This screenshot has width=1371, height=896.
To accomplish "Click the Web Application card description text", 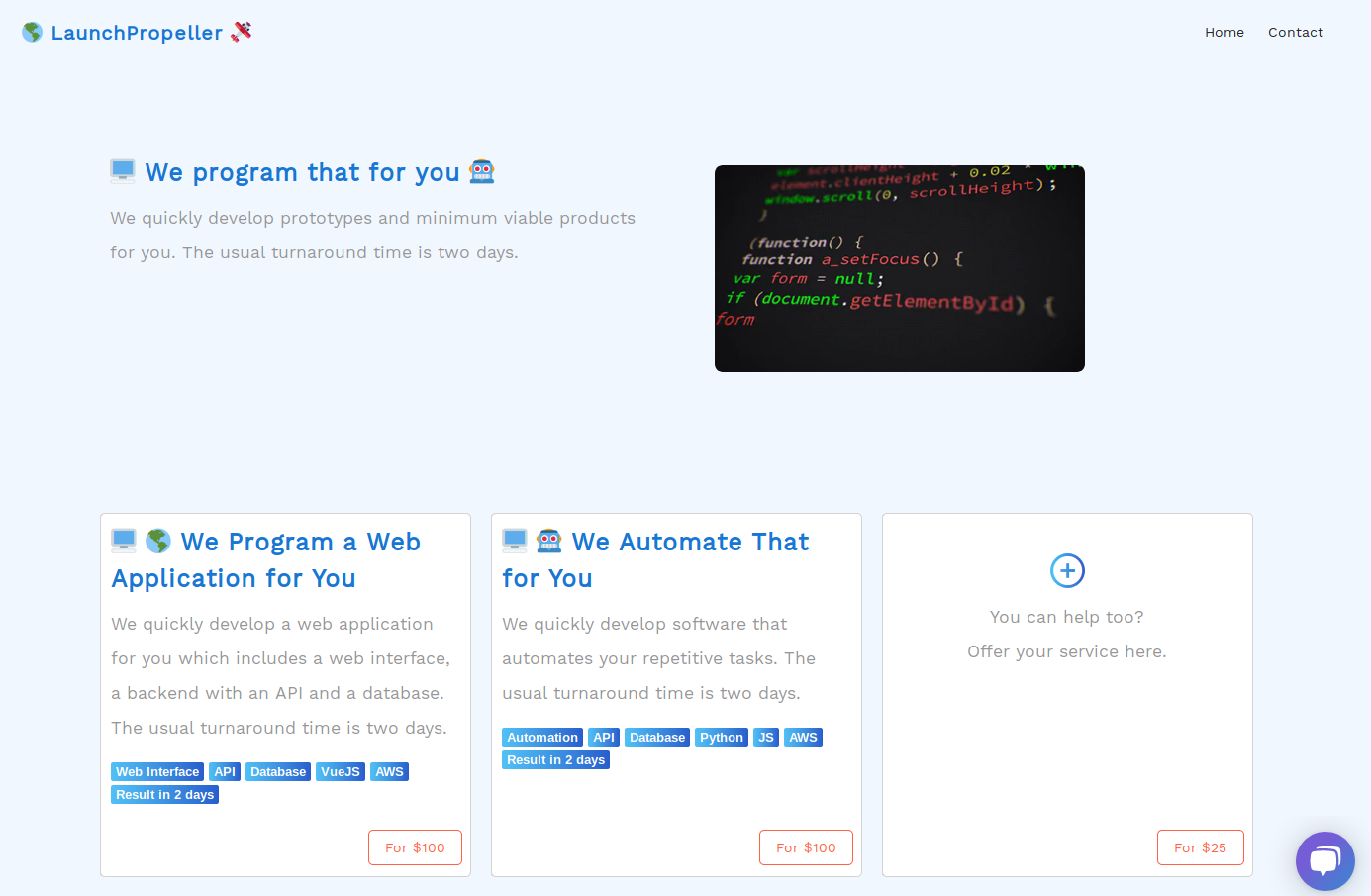I will point(281,676).
